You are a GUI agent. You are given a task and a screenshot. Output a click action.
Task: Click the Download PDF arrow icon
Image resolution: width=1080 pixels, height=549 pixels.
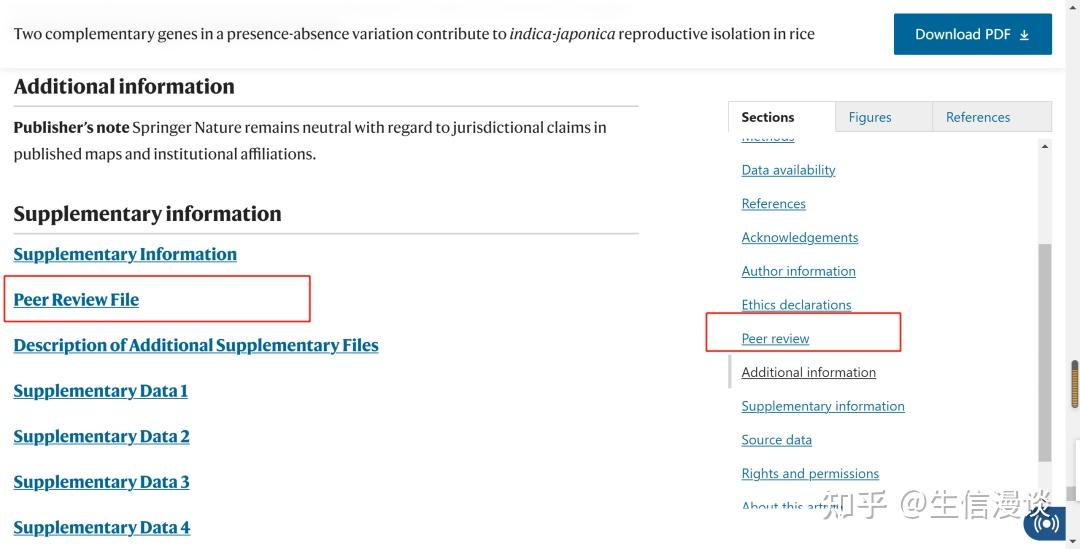(1024, 35)
